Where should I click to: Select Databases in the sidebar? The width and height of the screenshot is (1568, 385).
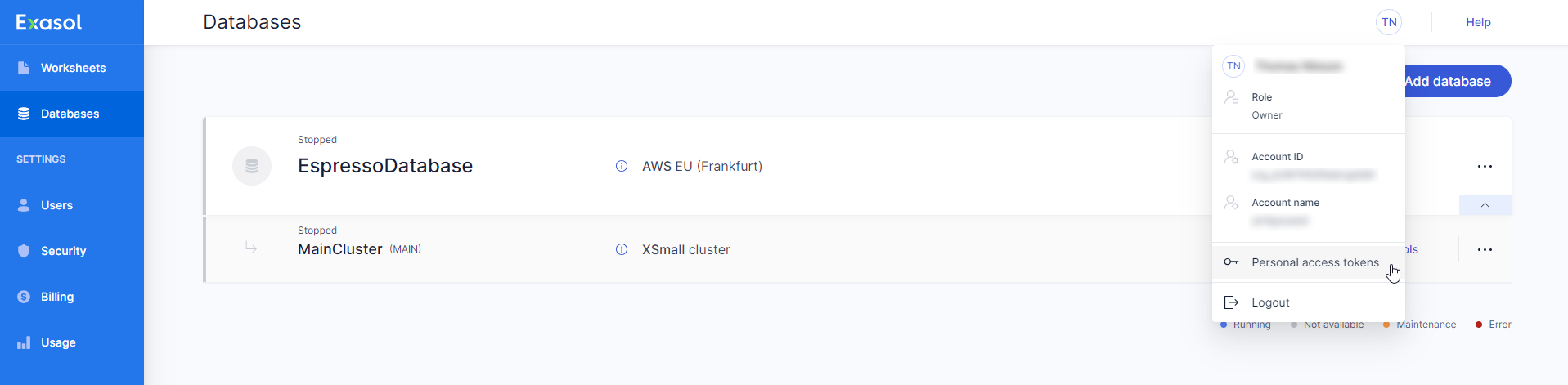click(x=70, y=114)
